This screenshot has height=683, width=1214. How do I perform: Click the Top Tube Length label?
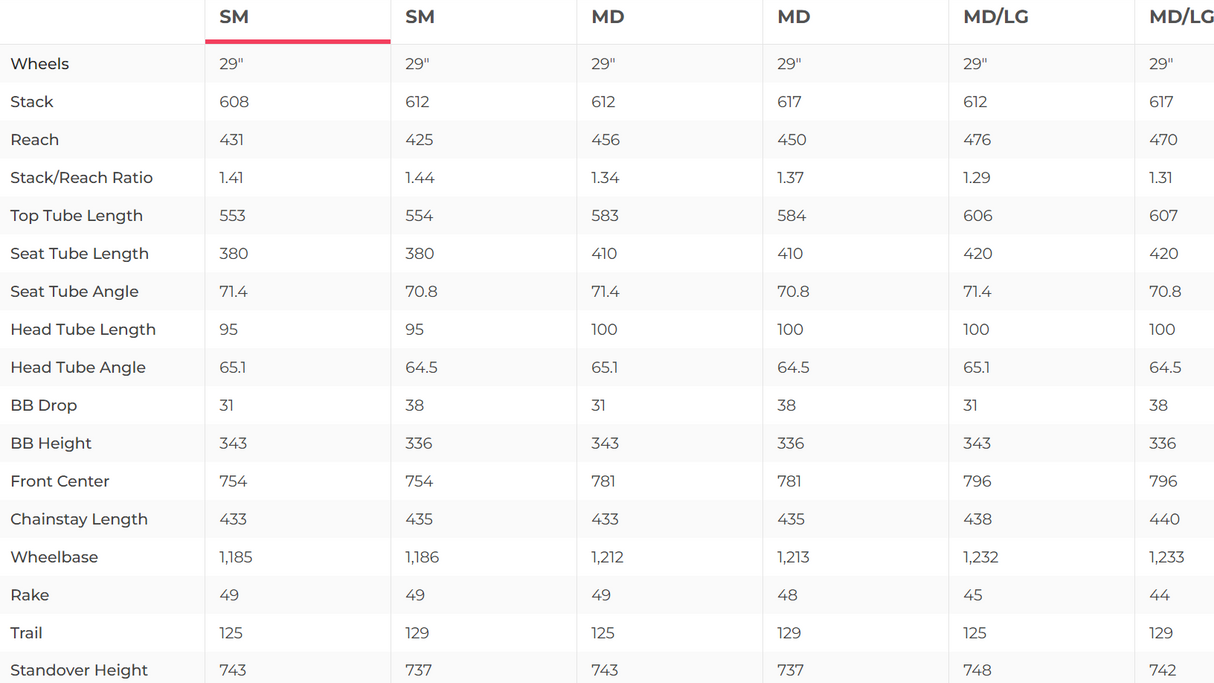[77, 216]
